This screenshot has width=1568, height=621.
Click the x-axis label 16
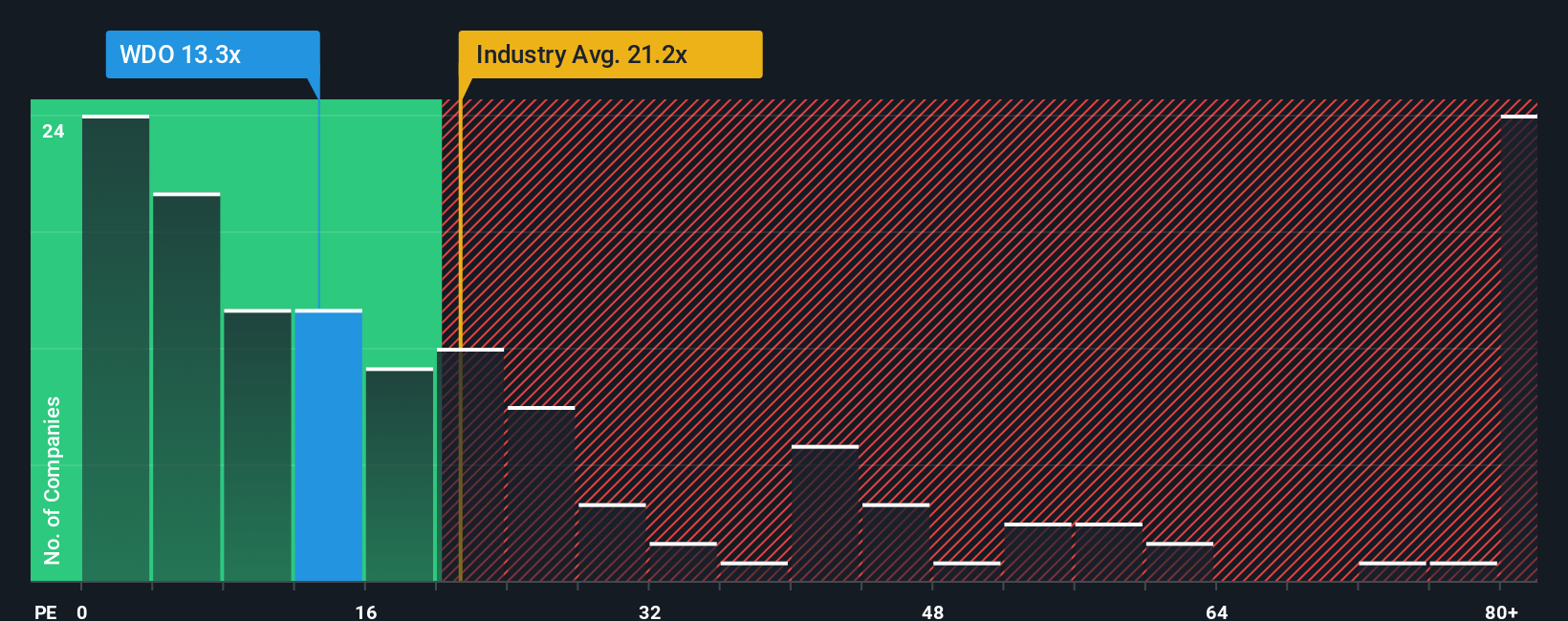pyautogui.click(x=366, y=611)
